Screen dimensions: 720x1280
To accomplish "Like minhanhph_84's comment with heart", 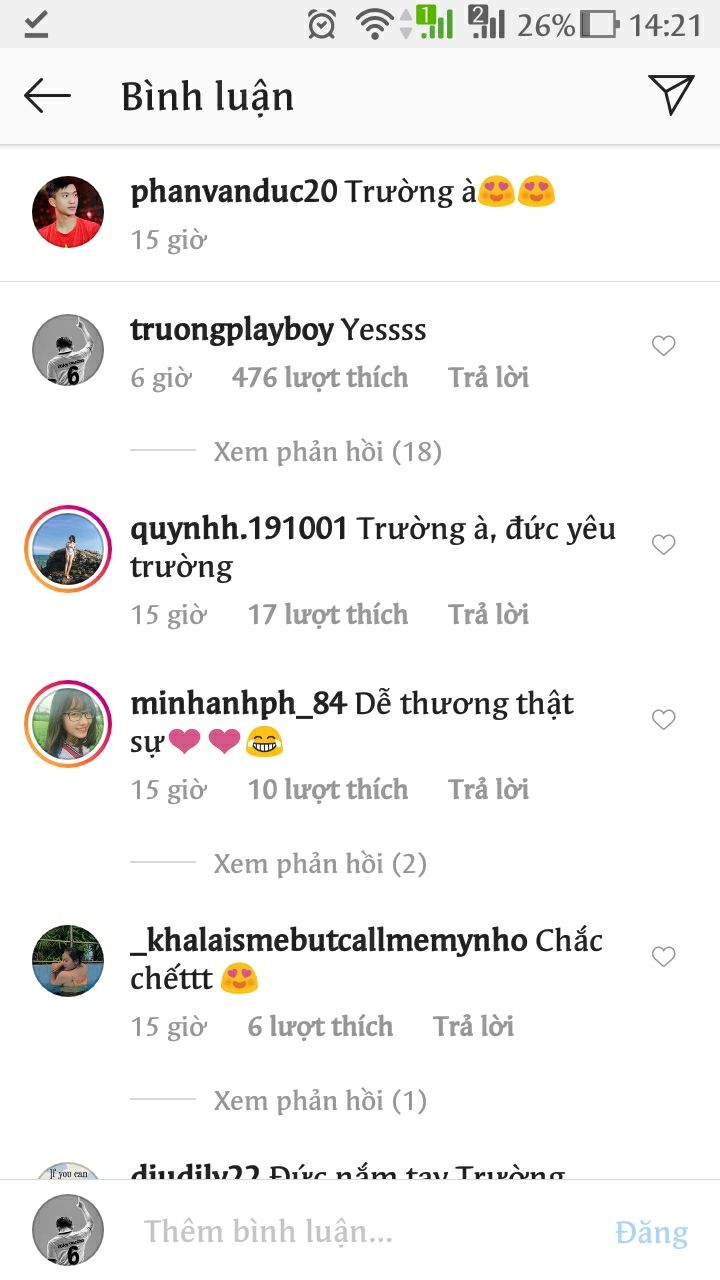I will pyautogui.click(x=663, y=720).
